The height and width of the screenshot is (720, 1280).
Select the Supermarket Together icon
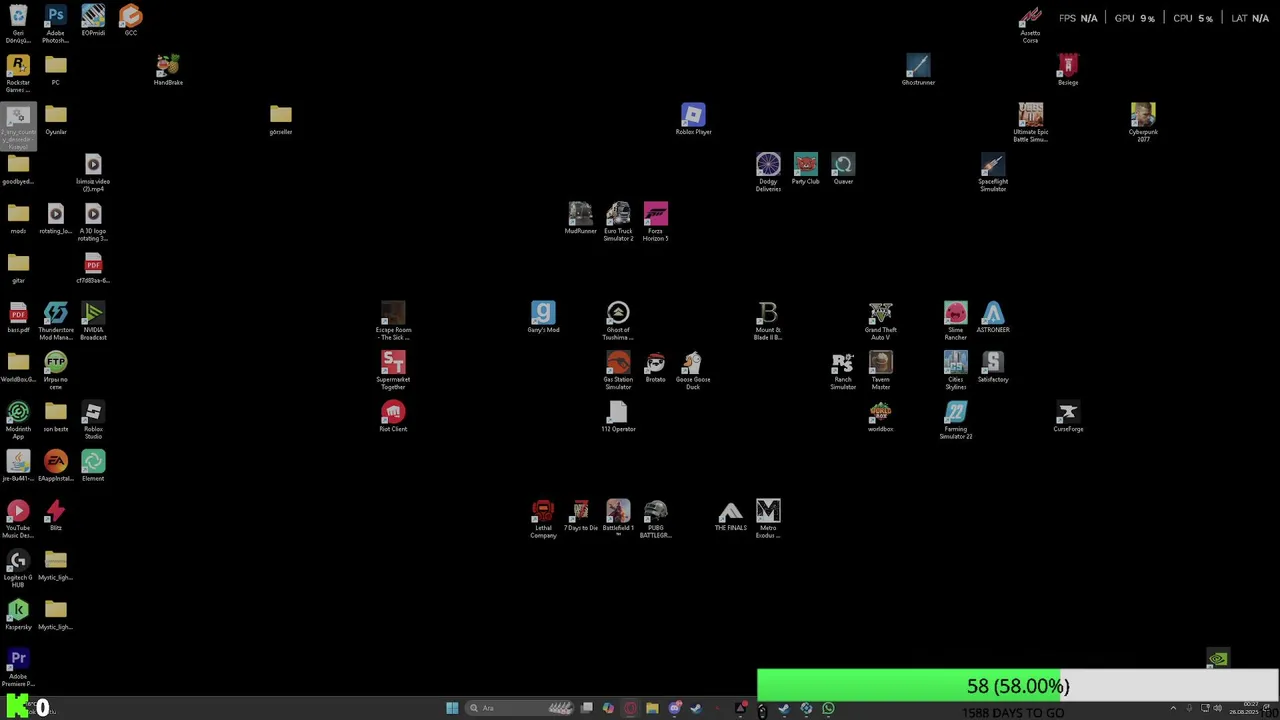click(x=393, y=371)
